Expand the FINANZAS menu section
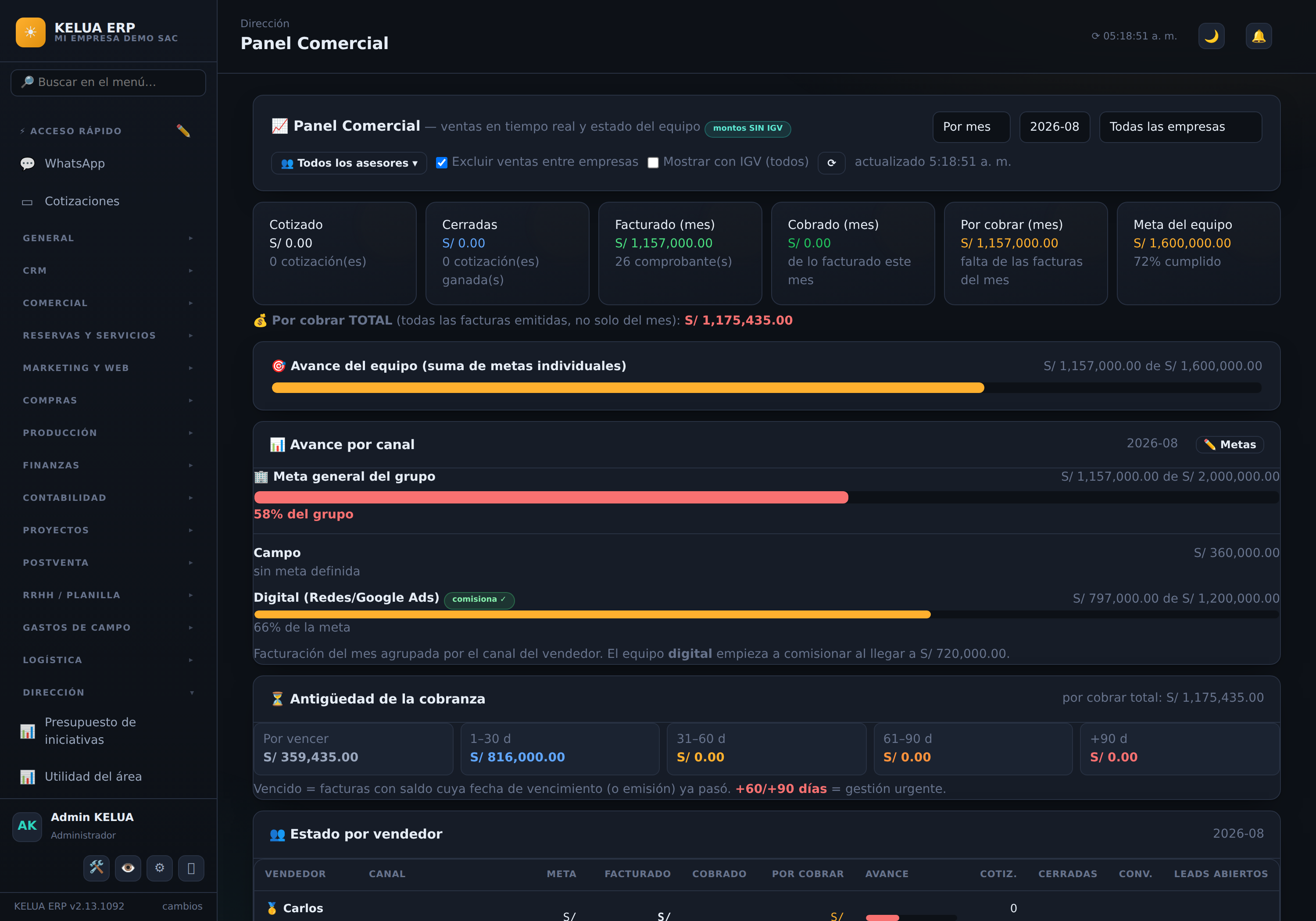The width and height of the screenshot is (1316, 921). click(108, 465)
